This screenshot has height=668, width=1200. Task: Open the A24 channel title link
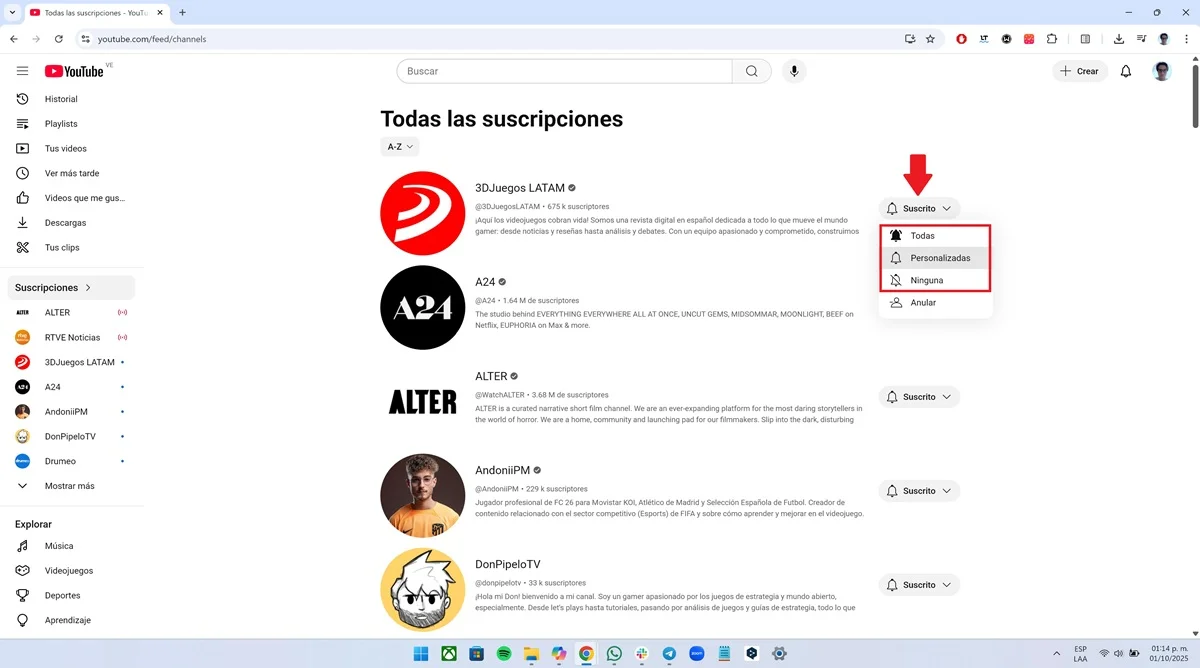pos(484,282)
